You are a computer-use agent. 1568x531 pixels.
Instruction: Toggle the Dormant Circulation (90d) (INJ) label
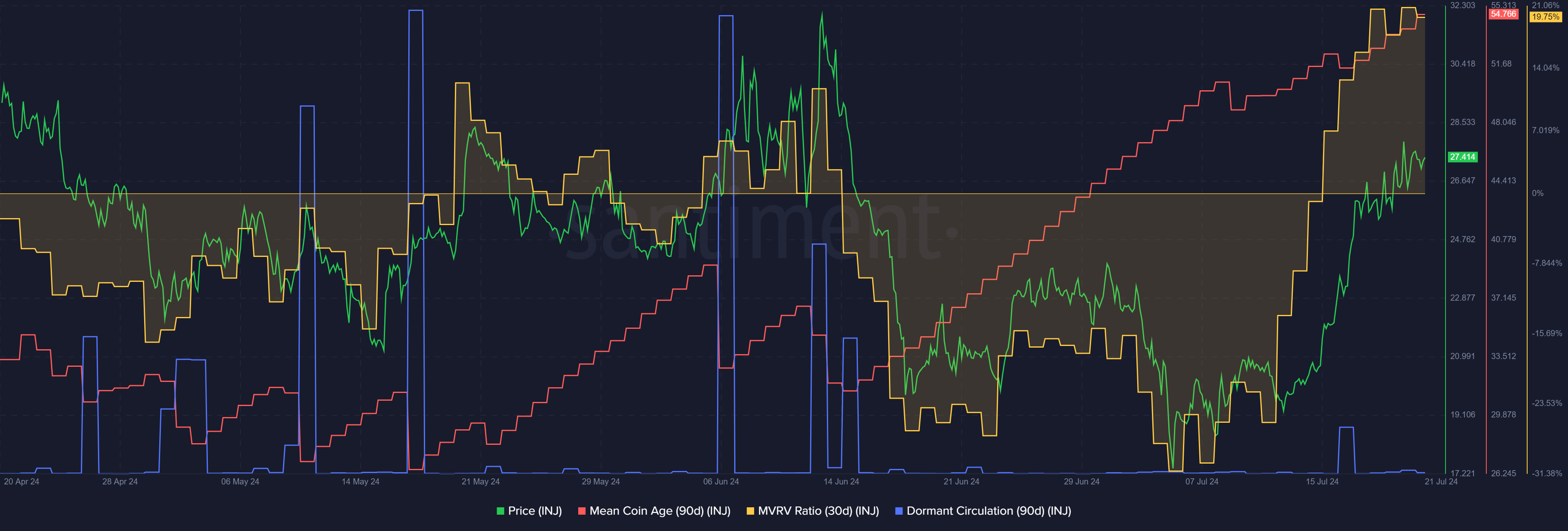[x=989, y=511]
